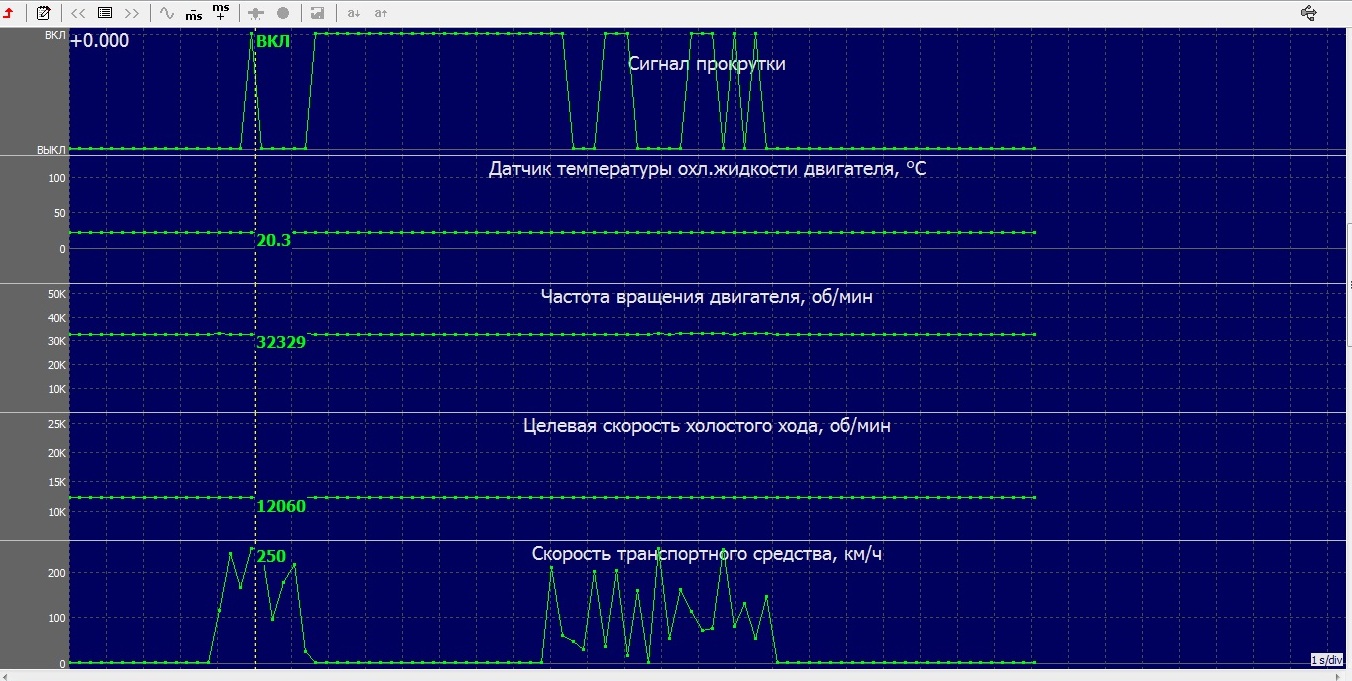The height and width of the screenshot is (681, 1352).
Task: Click the double left chevron button
Action: (78, 13)
